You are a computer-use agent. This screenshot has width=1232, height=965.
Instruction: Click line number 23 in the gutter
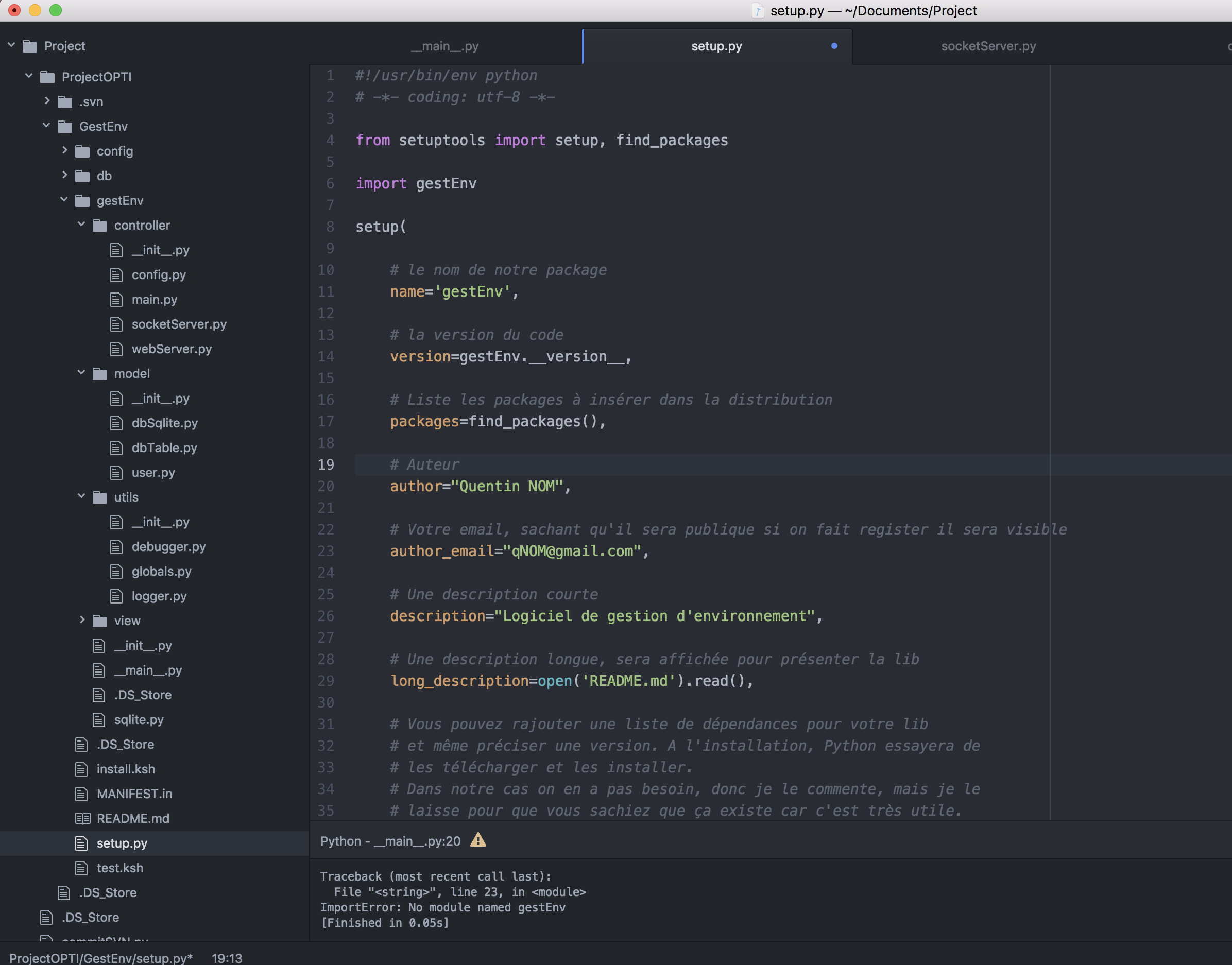click(x=326, y=551)
